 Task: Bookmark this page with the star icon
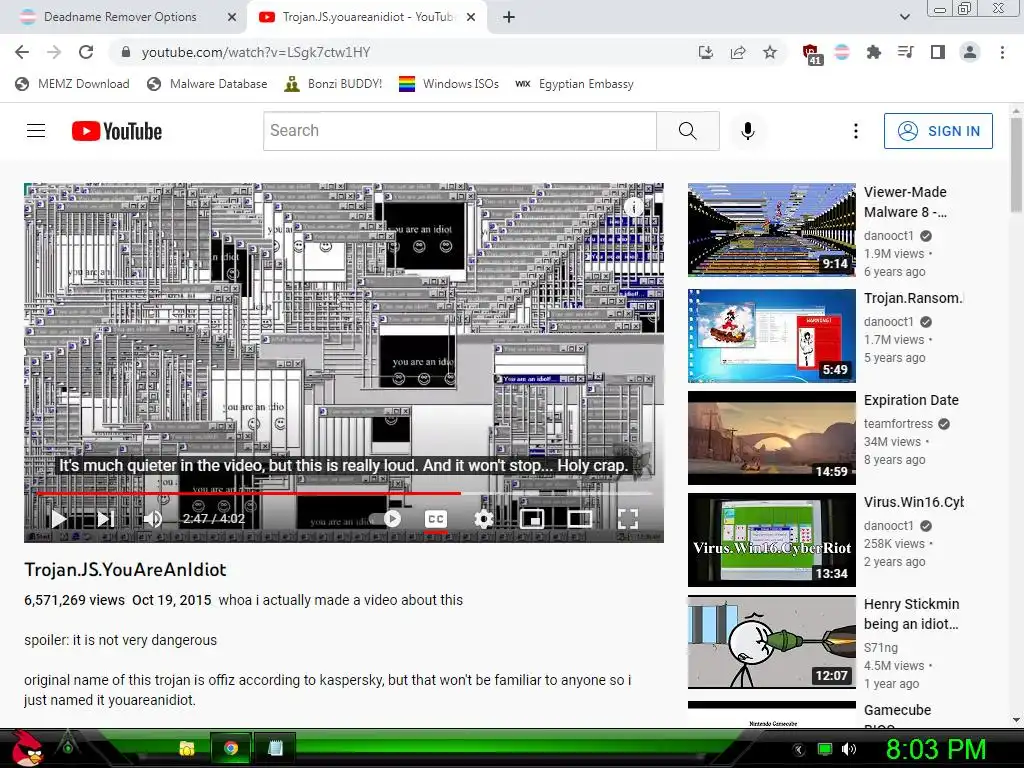(x=770, y=52)
